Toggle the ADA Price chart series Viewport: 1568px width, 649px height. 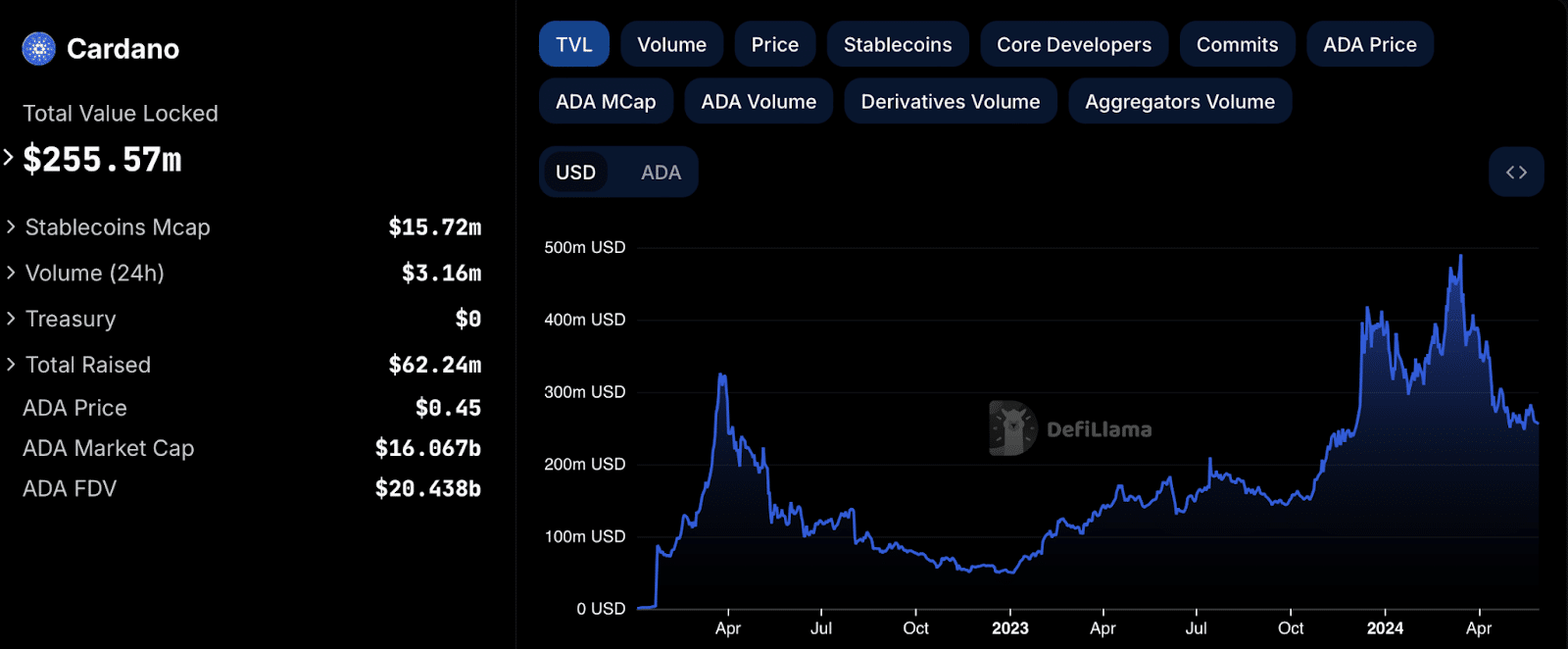click(1370, 44)
